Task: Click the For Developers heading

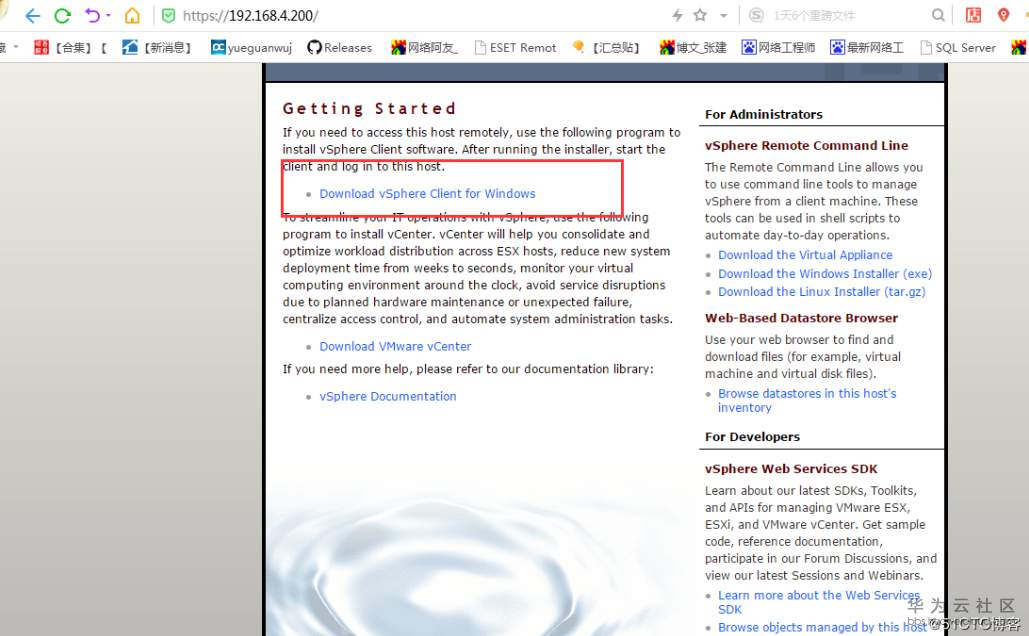Action: 752,437
